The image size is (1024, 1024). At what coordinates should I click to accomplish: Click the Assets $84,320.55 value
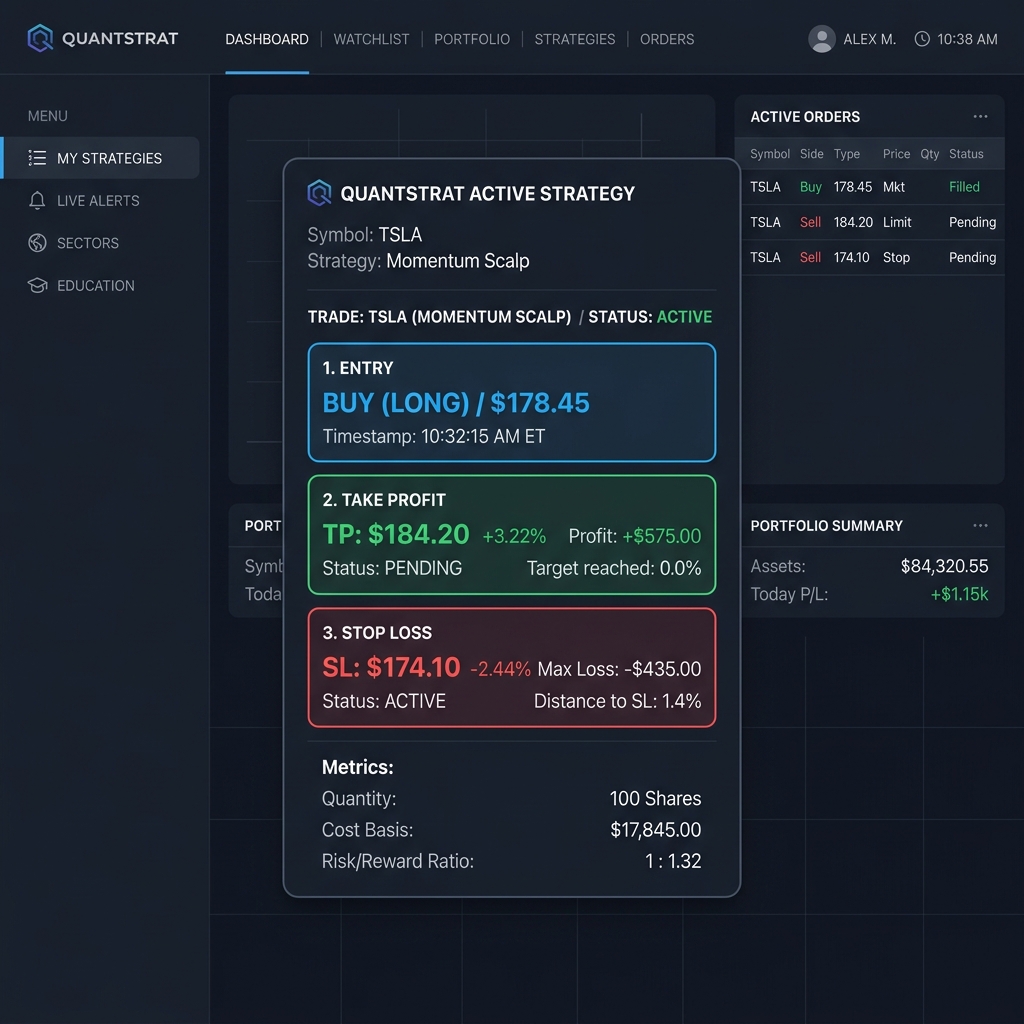[944, 566]
